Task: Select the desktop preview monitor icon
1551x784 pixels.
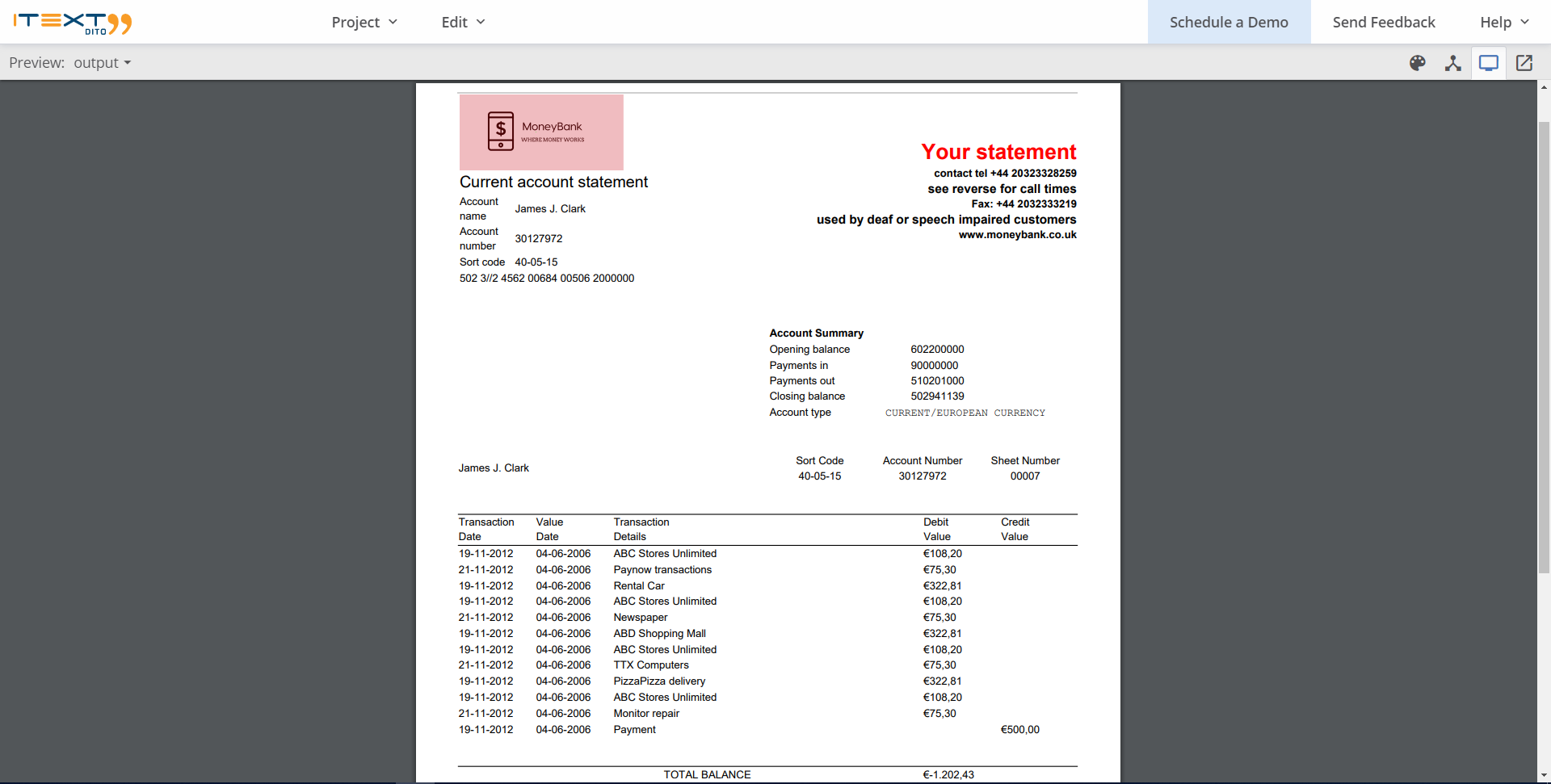Action: click(x=1489, y=63)
